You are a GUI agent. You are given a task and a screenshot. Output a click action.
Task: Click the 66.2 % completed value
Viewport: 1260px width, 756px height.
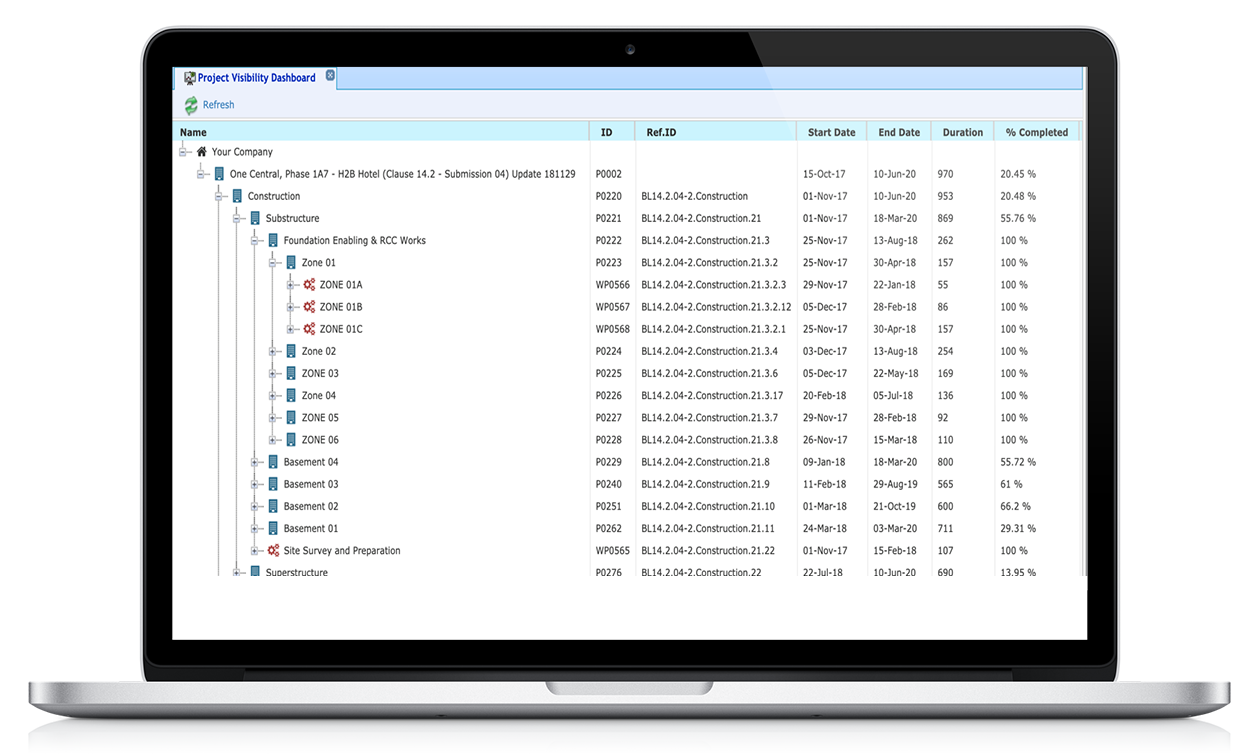pyautogui.click(x=1015, y=507)
